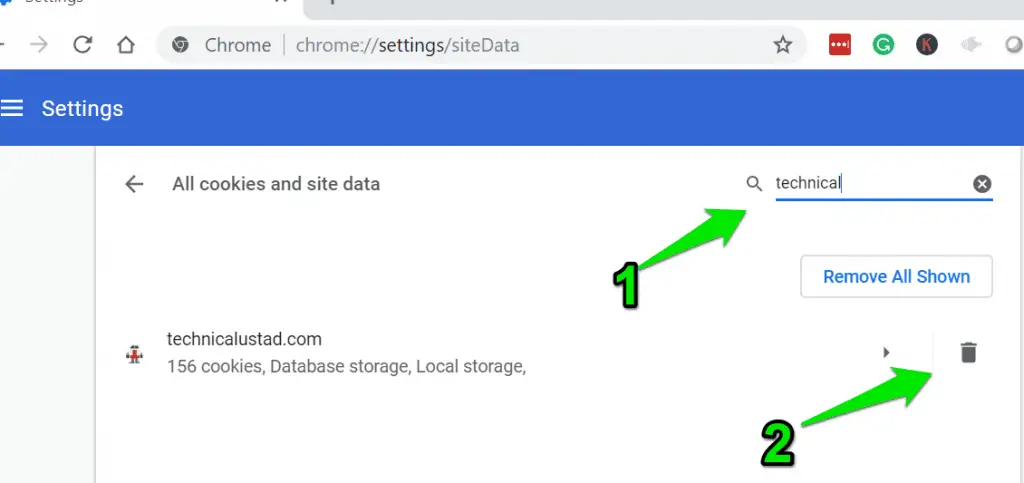1024x483 pixels.
Task: Open the Settings hamburger menu
Action: (12, 108)
